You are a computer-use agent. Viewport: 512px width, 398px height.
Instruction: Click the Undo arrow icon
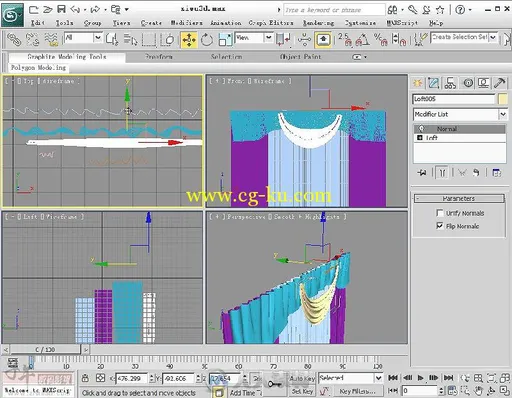[75, 9]
